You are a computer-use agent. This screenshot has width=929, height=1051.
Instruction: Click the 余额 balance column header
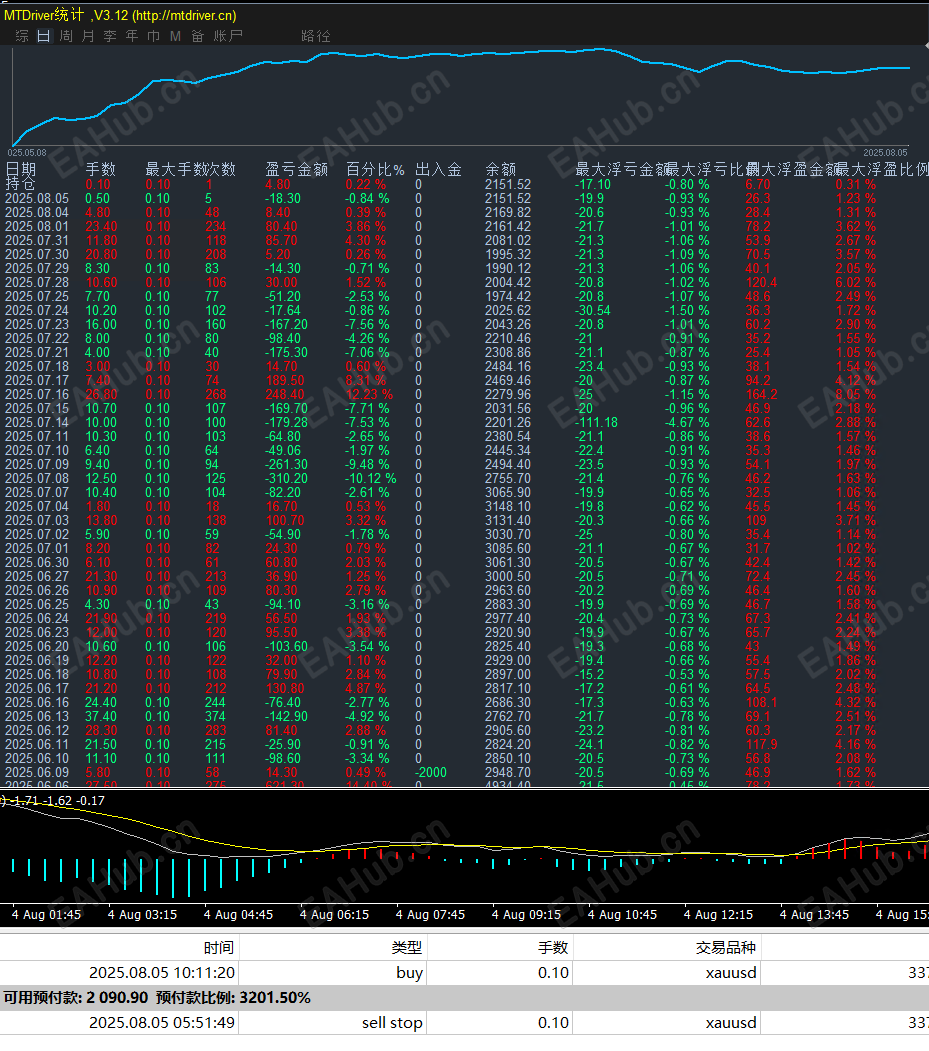point(501,169)
